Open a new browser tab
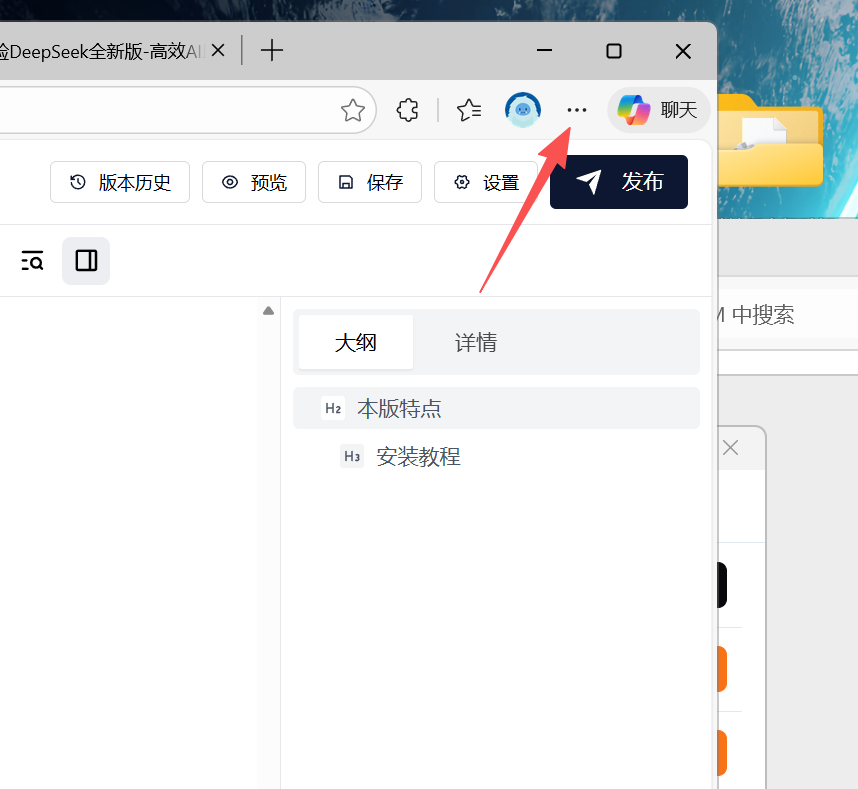This screenshot has height=789, width=858. [x=271, y=50]
